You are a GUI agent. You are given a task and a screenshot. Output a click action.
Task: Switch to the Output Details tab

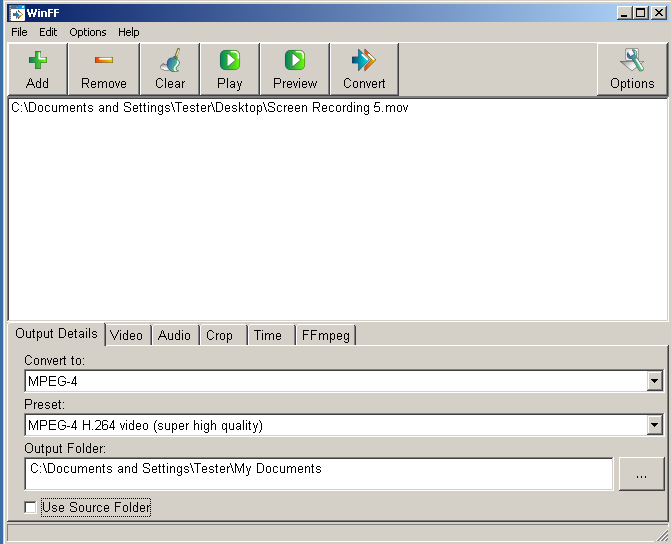click(x=56, y=334)
